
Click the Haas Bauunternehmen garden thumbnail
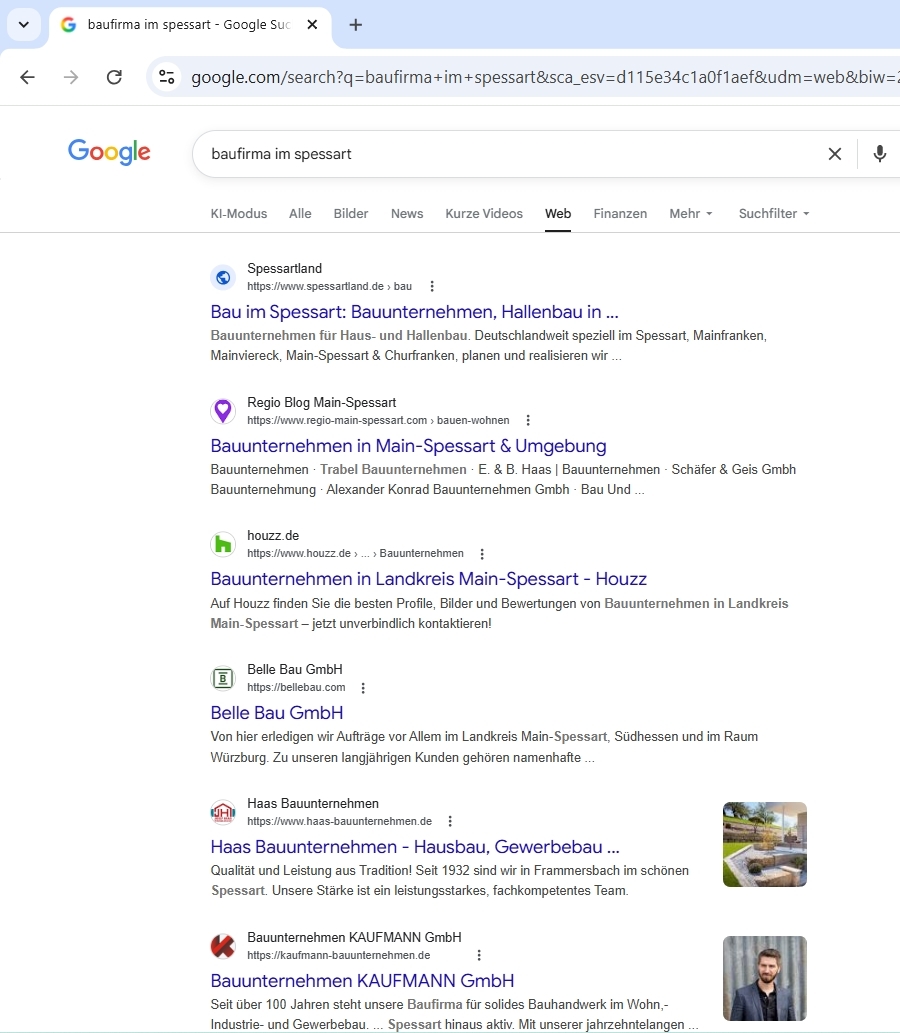tap(764, 844)
